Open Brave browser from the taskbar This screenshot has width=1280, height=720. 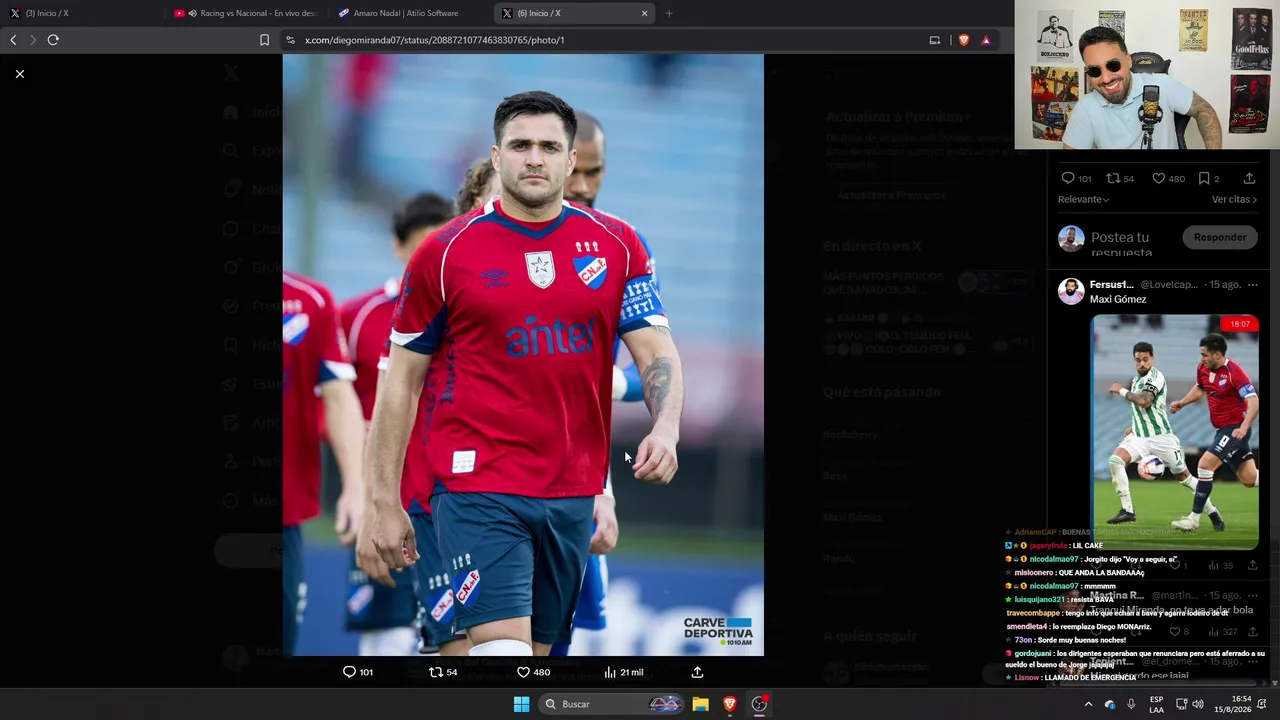(730, 704)
